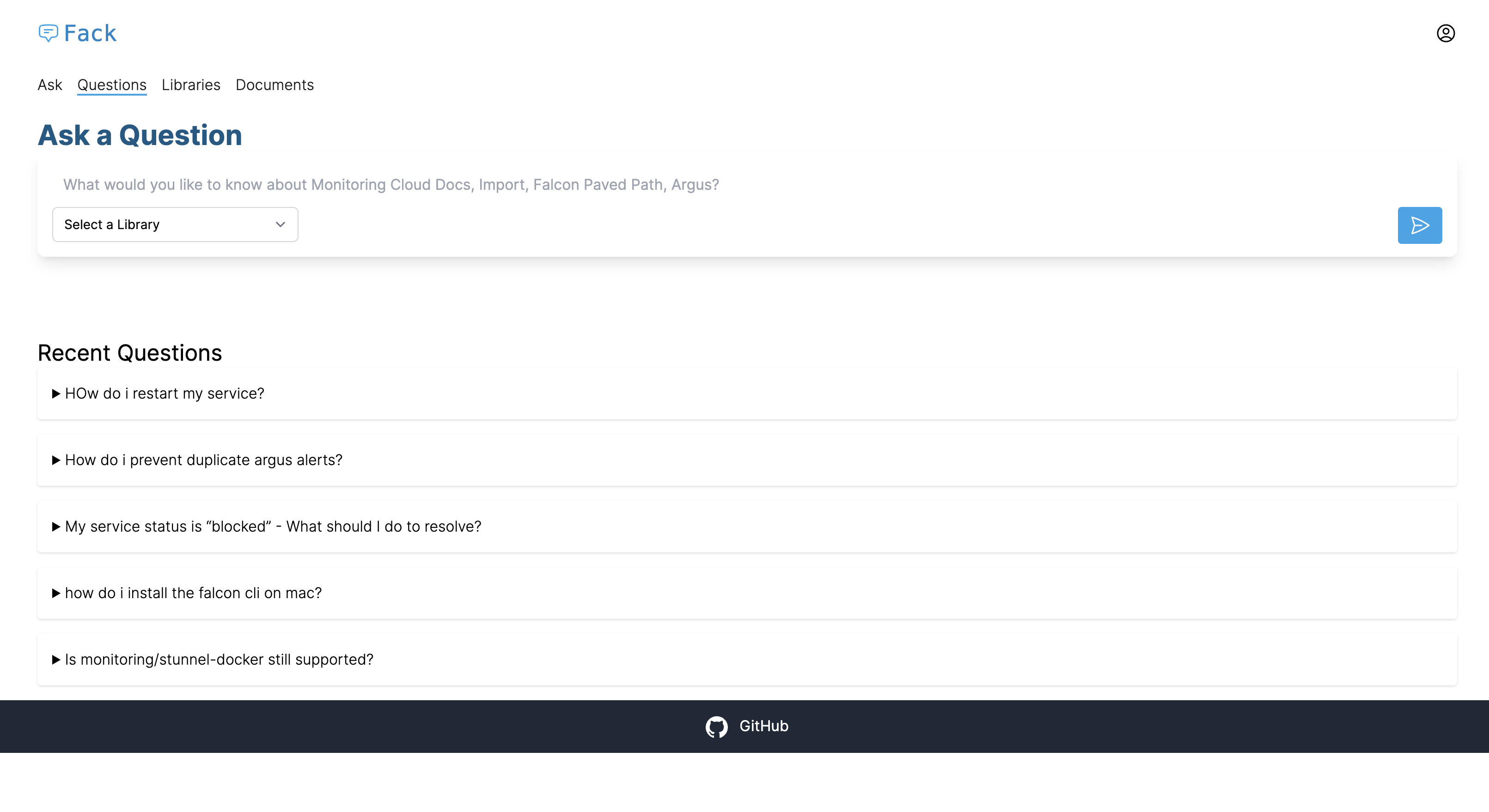Click triangle beside stunnel-docker question

tap(56, 660)
